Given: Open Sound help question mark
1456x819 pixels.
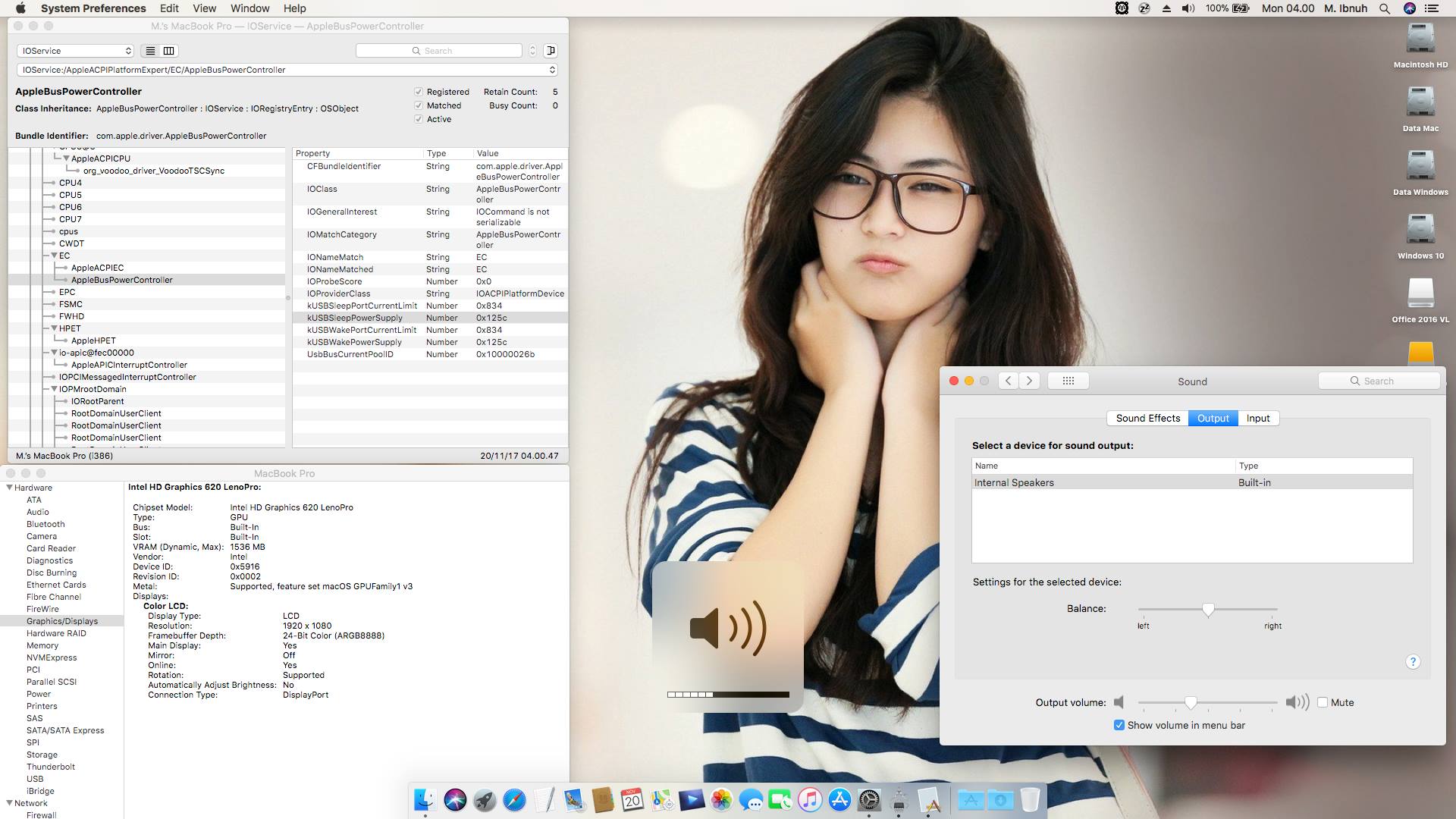Looking at the screenshot, I should tap(1412, 661).
